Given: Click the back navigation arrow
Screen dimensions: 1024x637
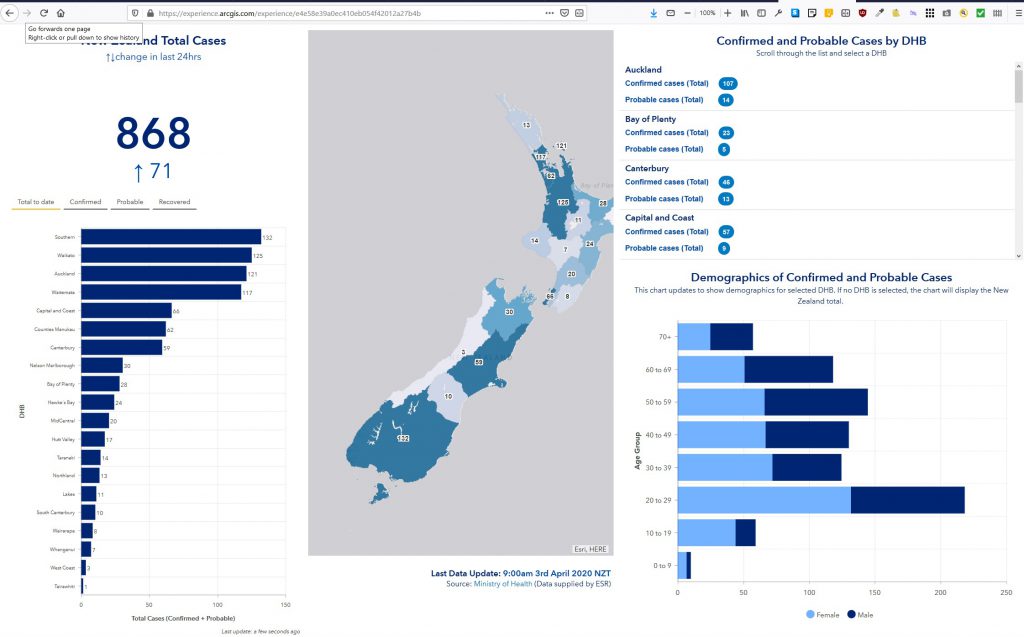Looking at the screenshot, I should (10, 13).
